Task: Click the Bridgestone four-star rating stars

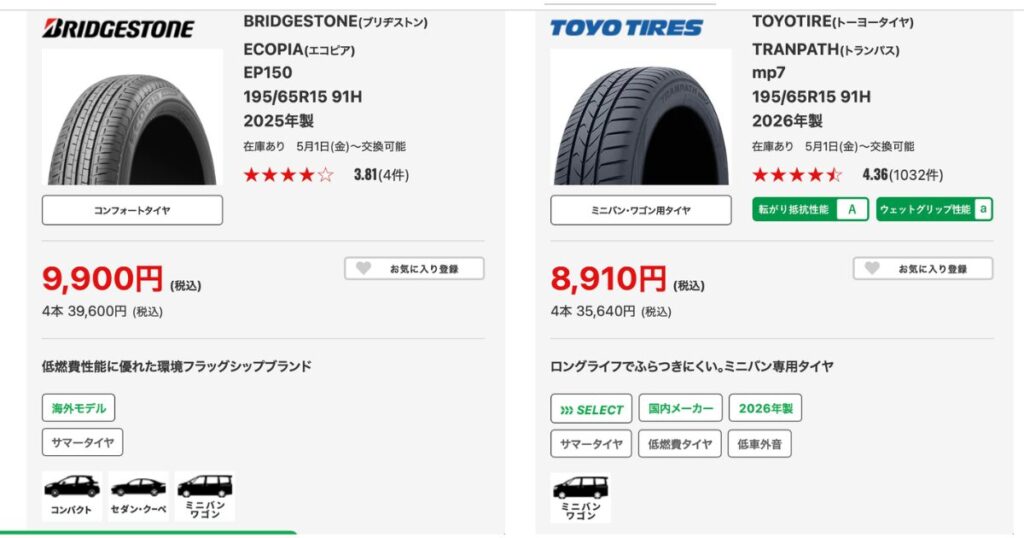Action: (x=288, y=175)
